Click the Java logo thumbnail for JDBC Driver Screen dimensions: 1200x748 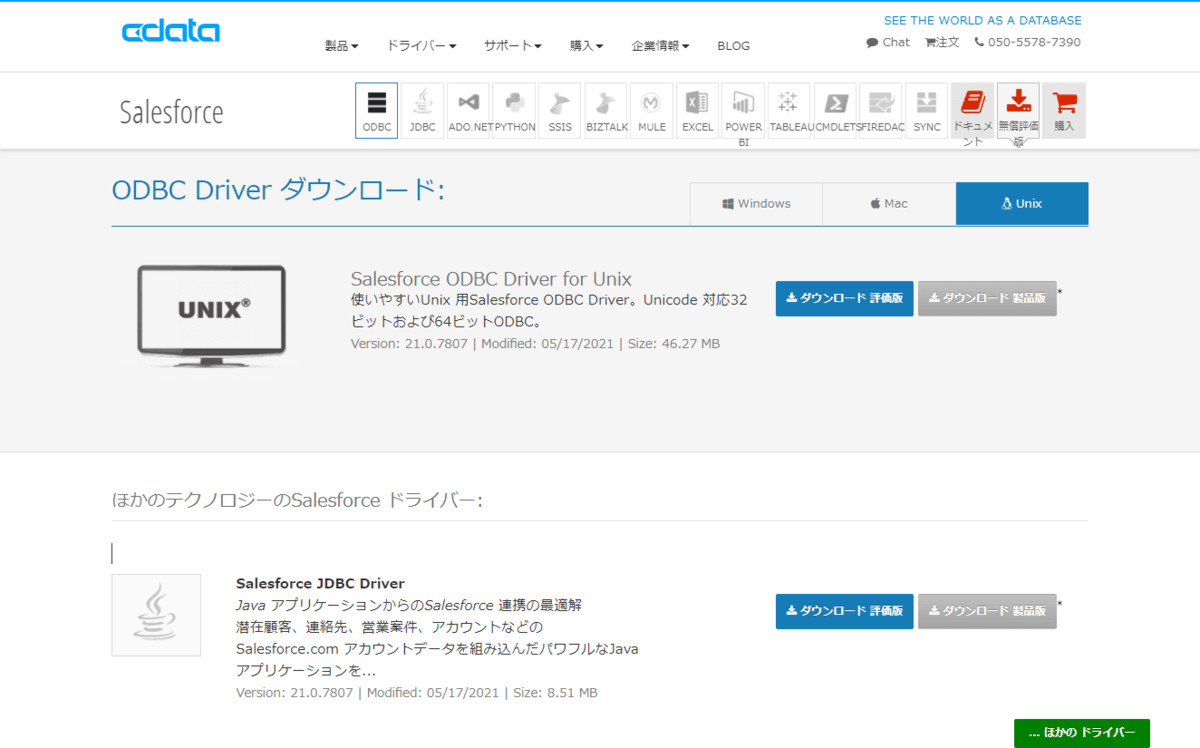tap(156, 615)
